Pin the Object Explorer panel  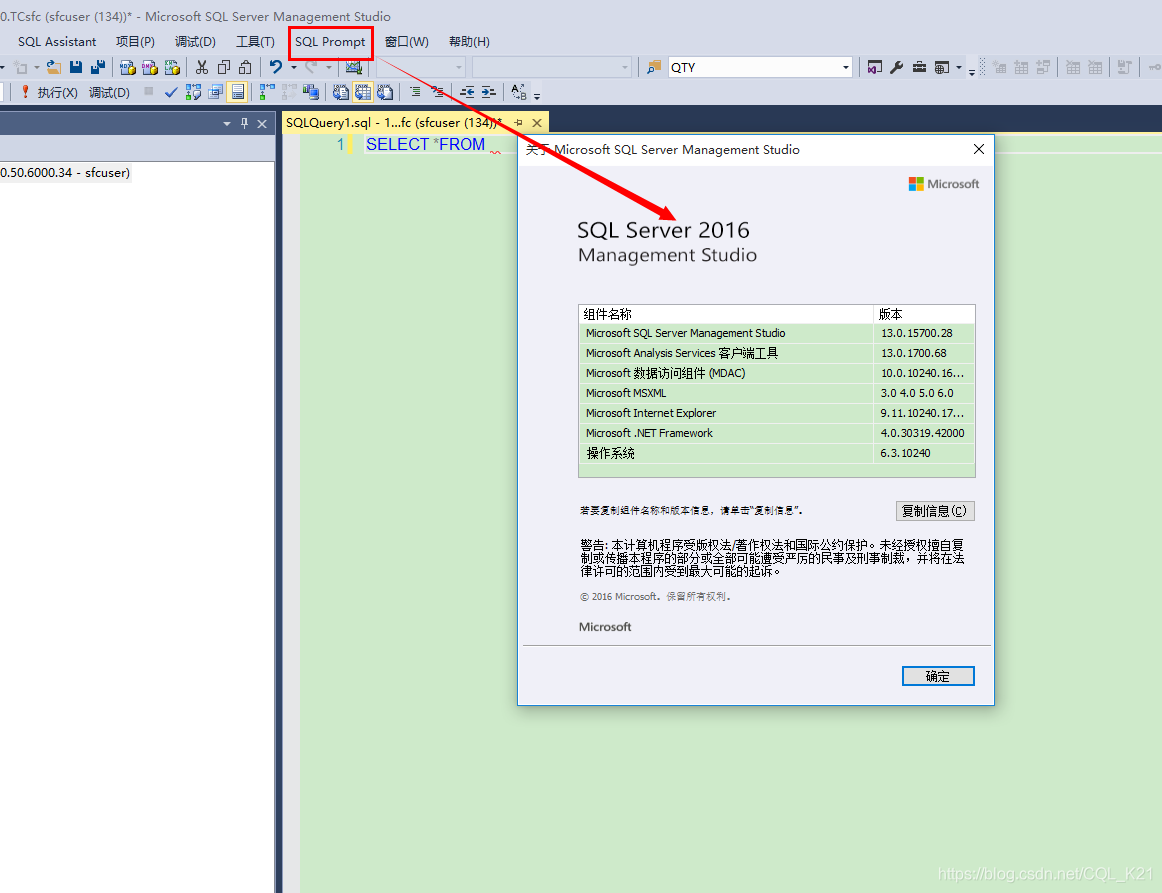click(245, 124)
